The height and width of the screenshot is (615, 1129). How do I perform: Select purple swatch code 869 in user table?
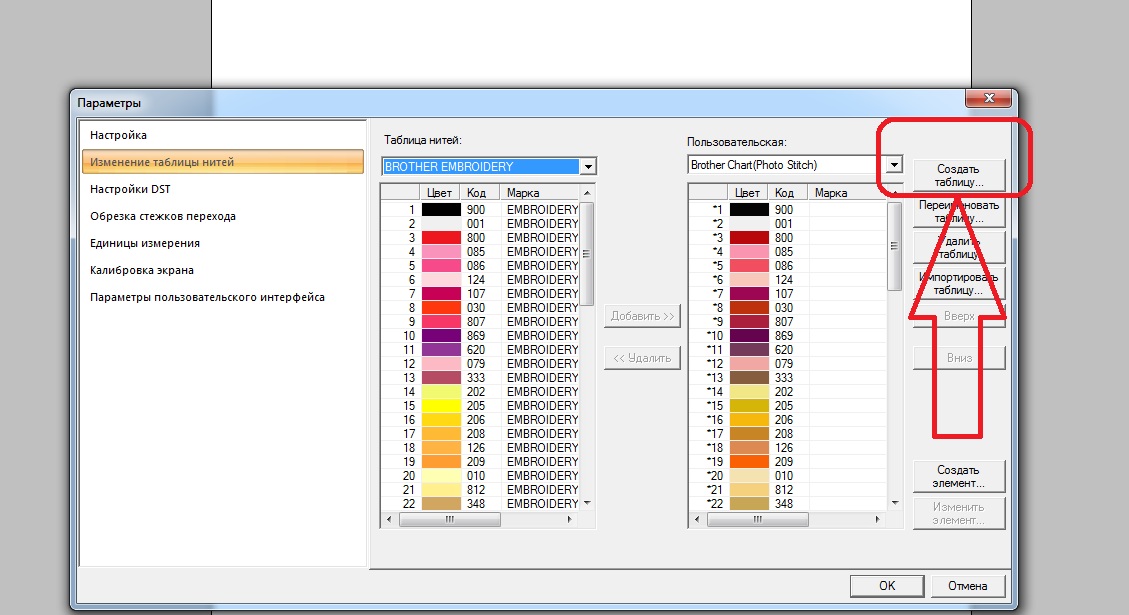tap(749, 336)
